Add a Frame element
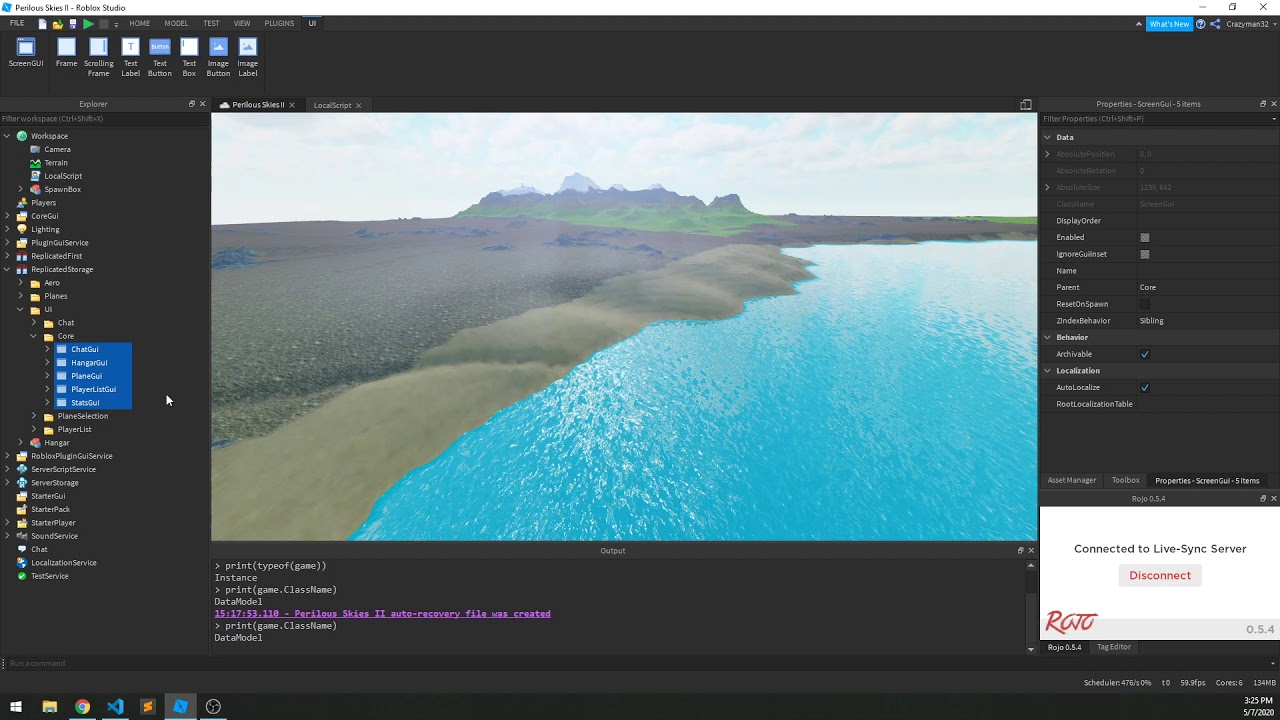Screen dimensions: 1280x720 point(66,53)
